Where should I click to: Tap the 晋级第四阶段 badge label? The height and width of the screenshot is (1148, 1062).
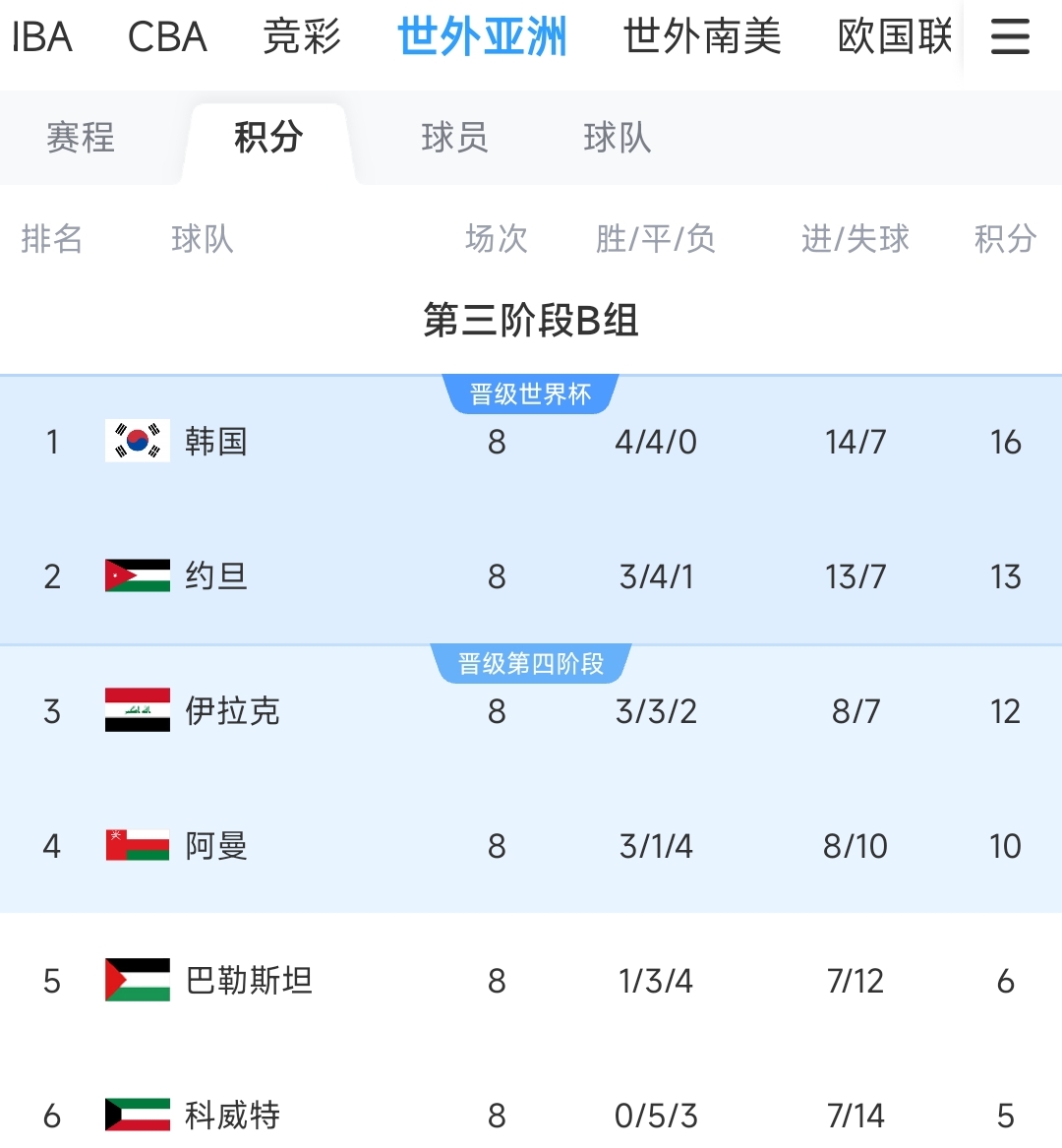[x=531, y=664]
